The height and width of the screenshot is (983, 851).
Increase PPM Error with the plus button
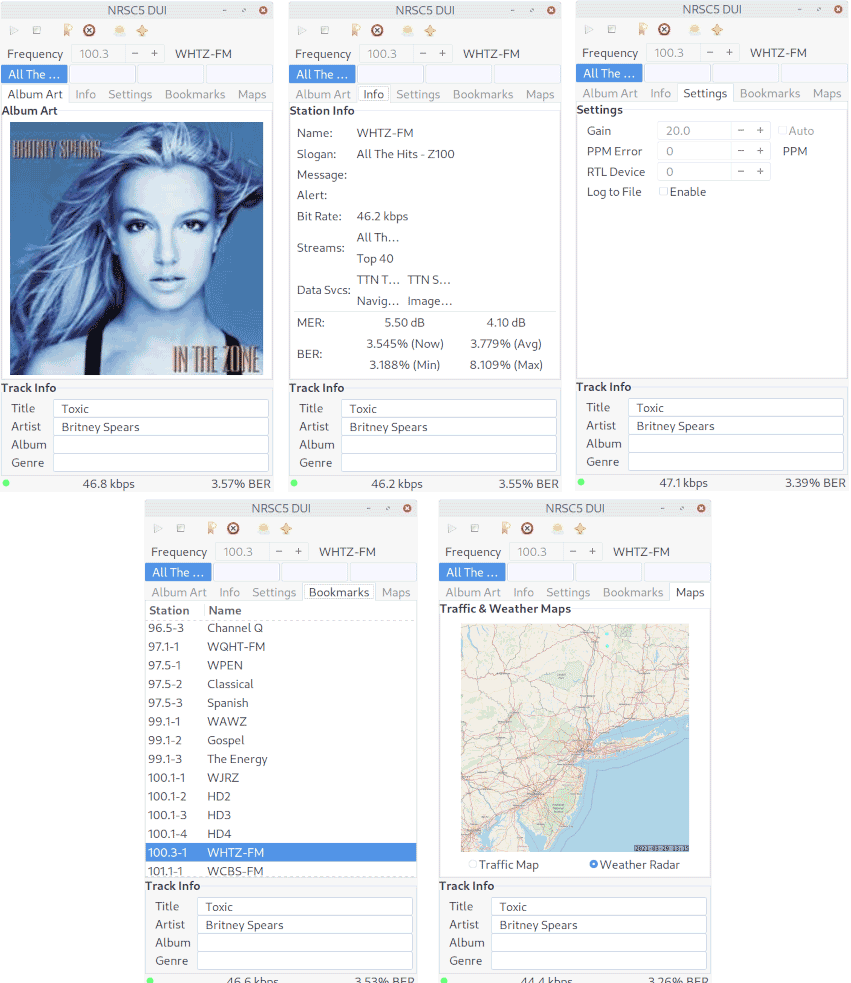pyautogui.click(x=760, y=151)
